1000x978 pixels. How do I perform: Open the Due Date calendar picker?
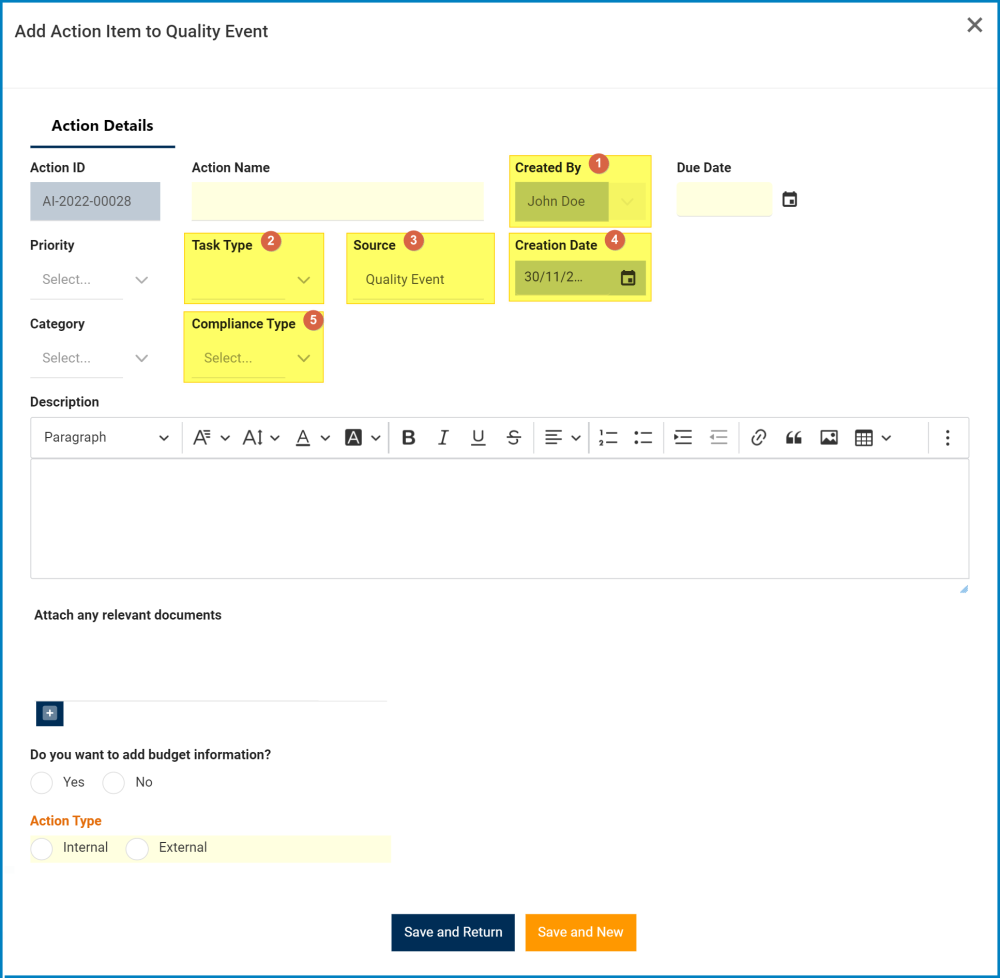click(790, 200)
